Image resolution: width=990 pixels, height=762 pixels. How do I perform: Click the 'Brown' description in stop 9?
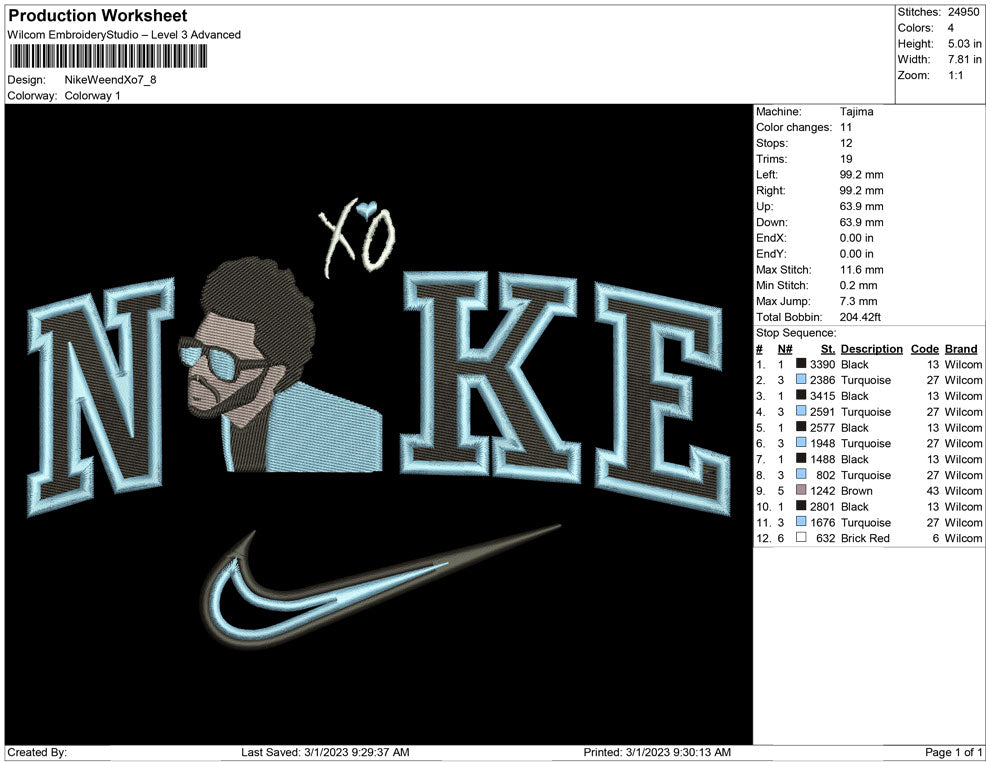point(856,491)
